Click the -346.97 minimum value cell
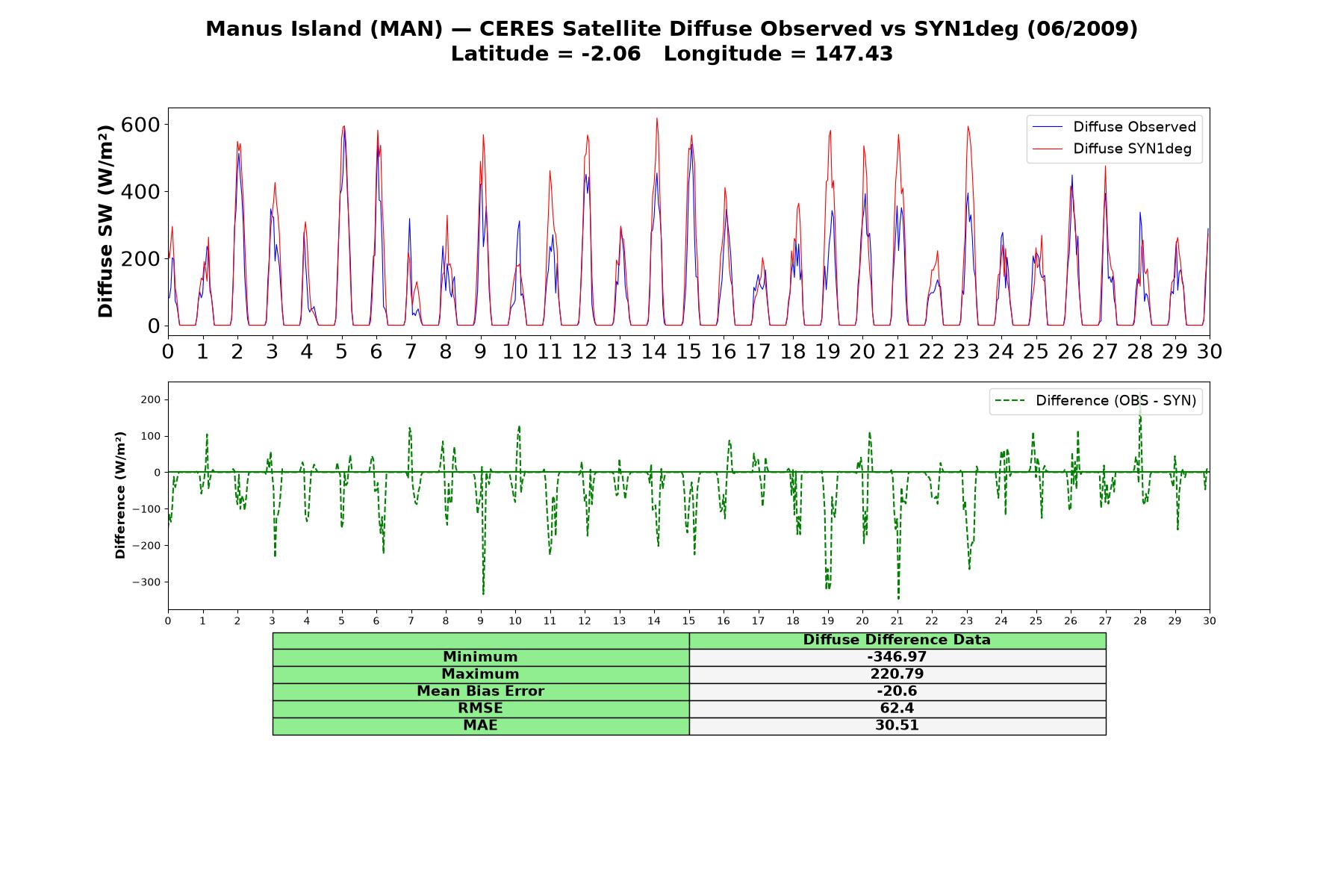The height and width of the screenshot is (896, 1344). click(x=897, y=657)
